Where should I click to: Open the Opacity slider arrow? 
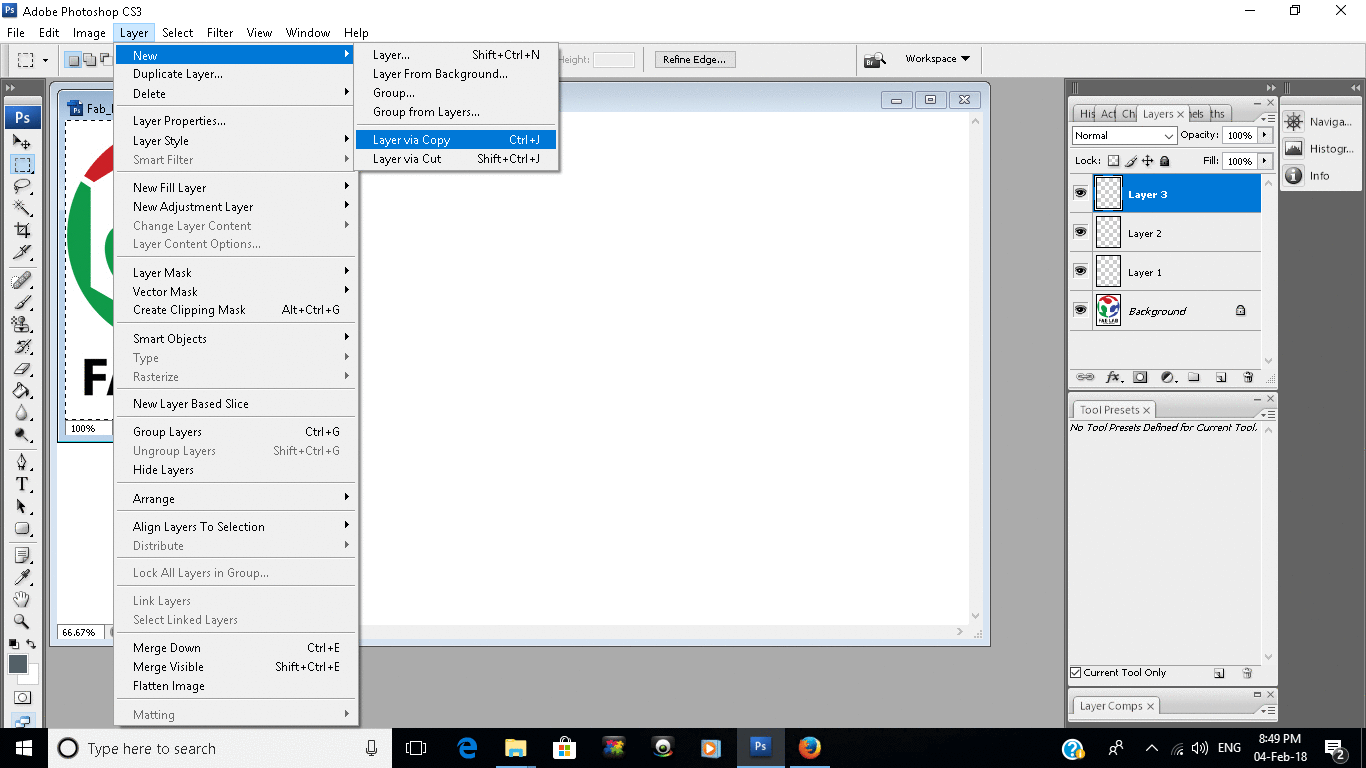[1265, 135]
